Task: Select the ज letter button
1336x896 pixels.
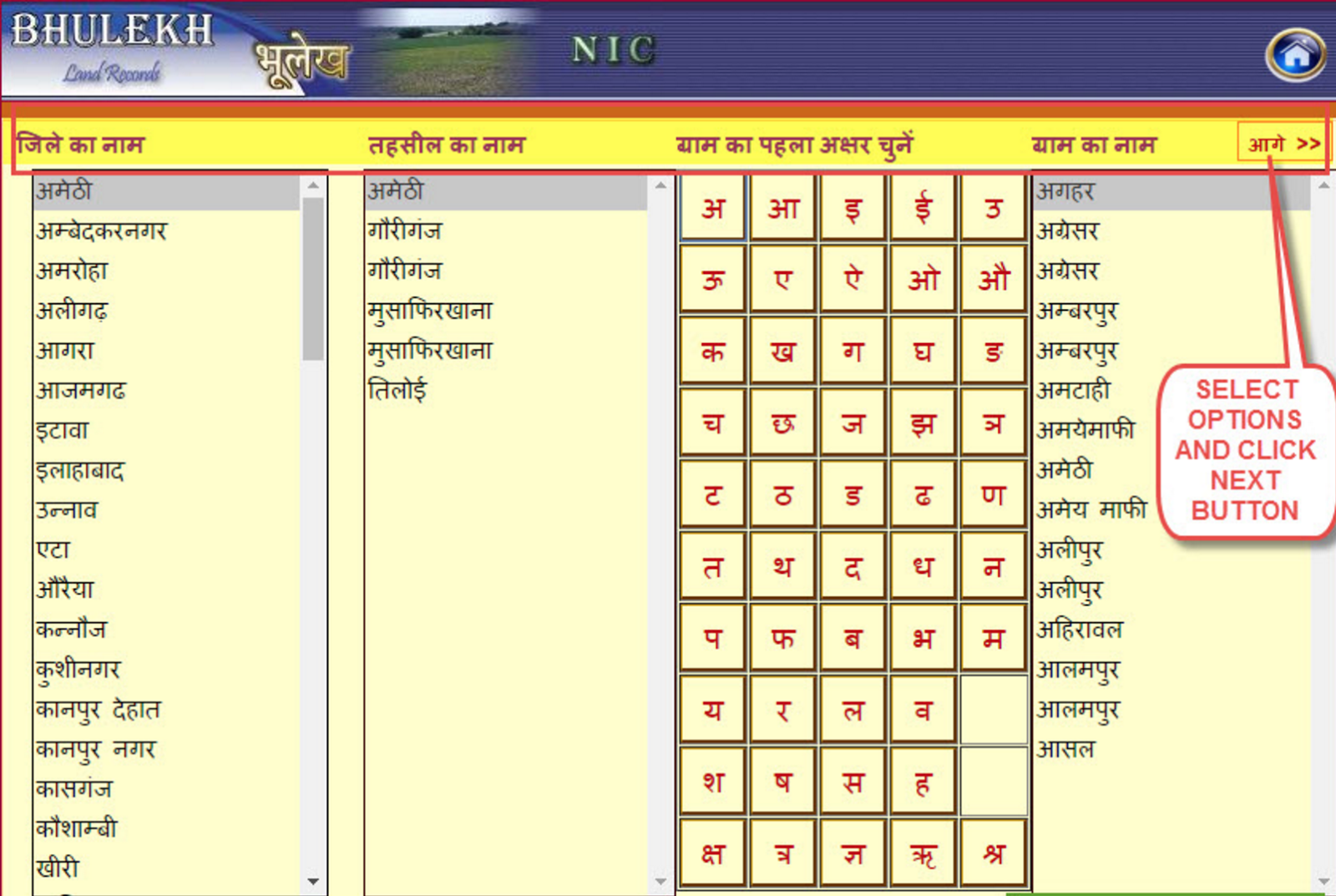Action: pos(853,423)
